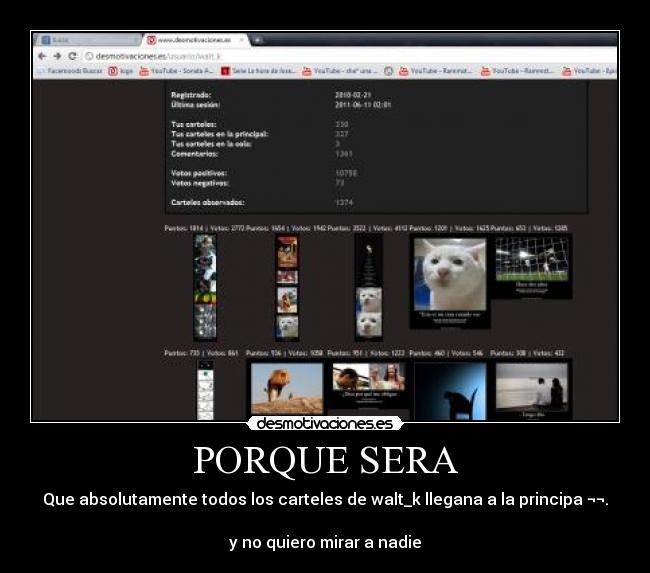Focus the desmotivaciones.es address bar
Screen dimensions: 650x573
click(x=348, y=56)
